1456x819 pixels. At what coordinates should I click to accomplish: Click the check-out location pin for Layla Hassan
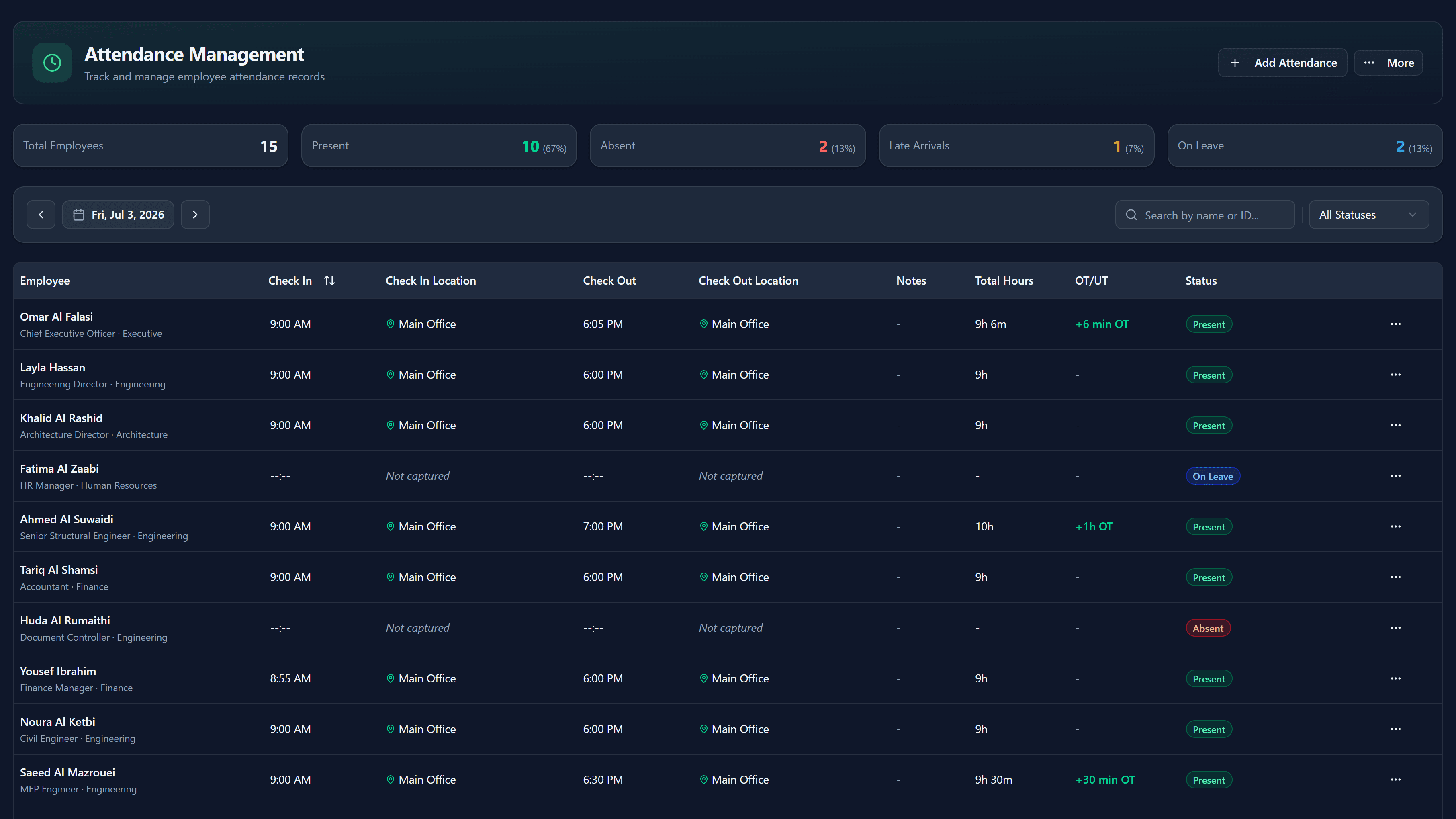click(x=704, y=375)
